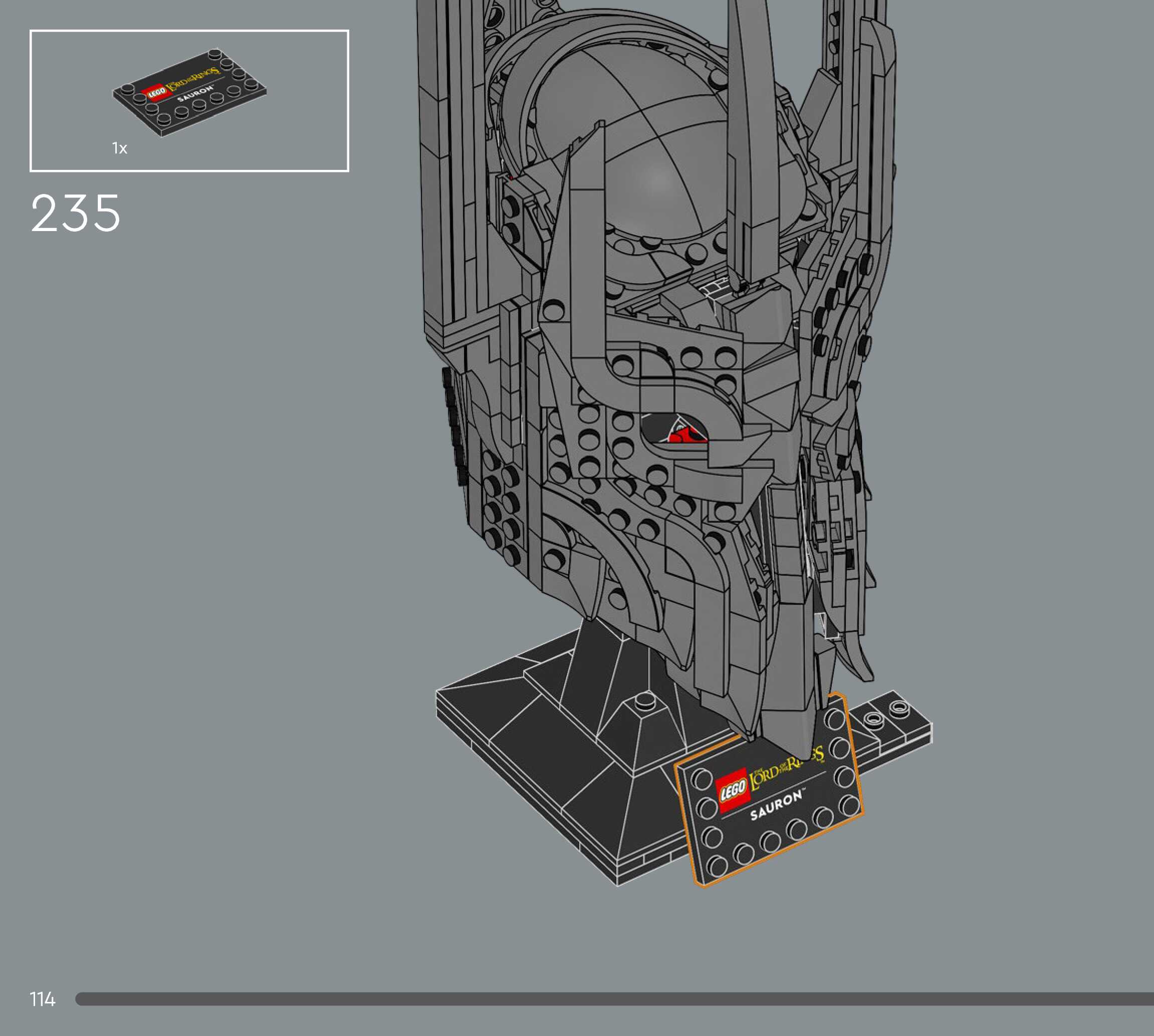The image size is (1154, 1036).
Task: Select the SAURON text on model nameplate
Action: (776, 805)
